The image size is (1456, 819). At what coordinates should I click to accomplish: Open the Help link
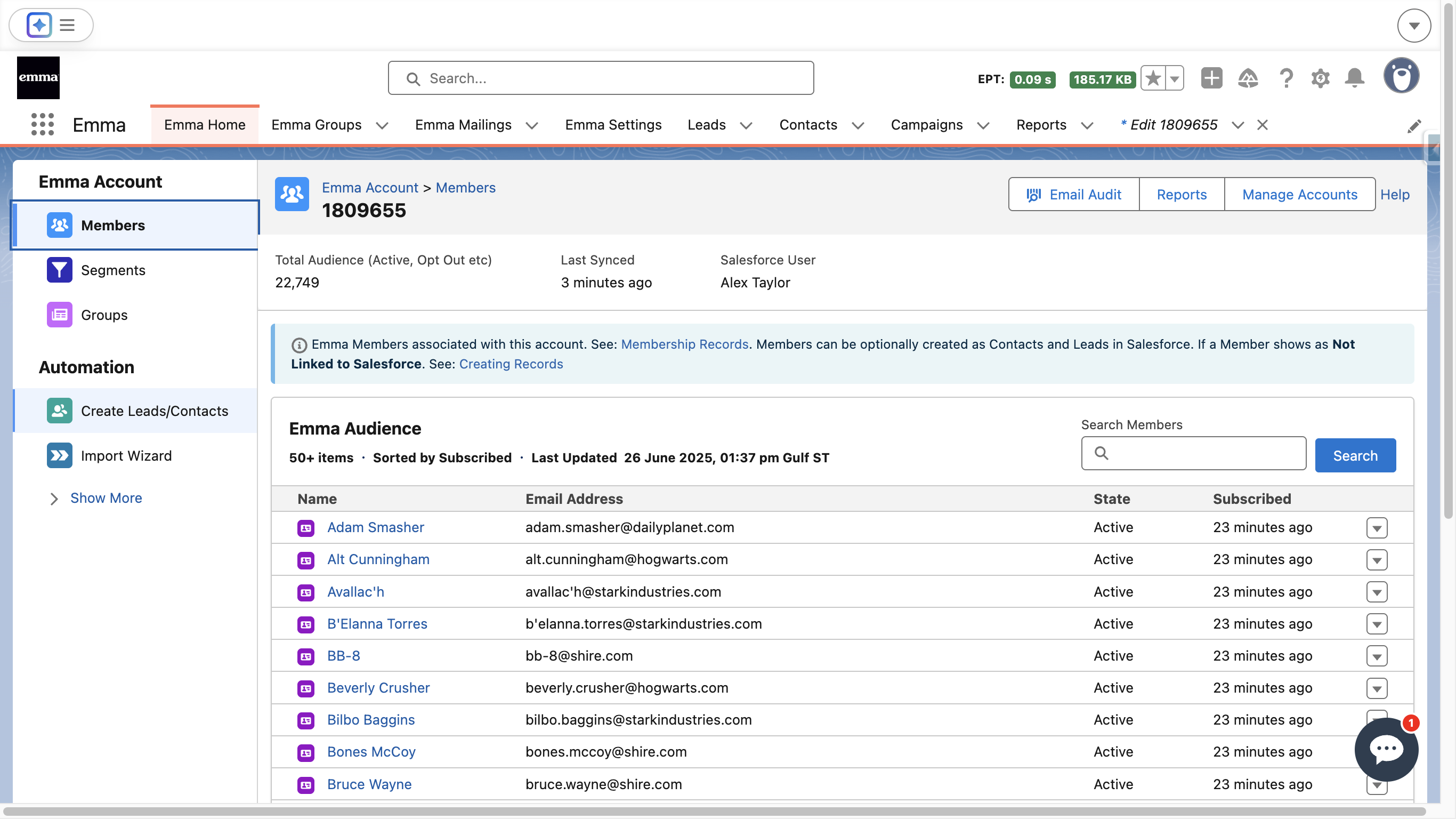pyautogui.click(x=1394, y=194)
